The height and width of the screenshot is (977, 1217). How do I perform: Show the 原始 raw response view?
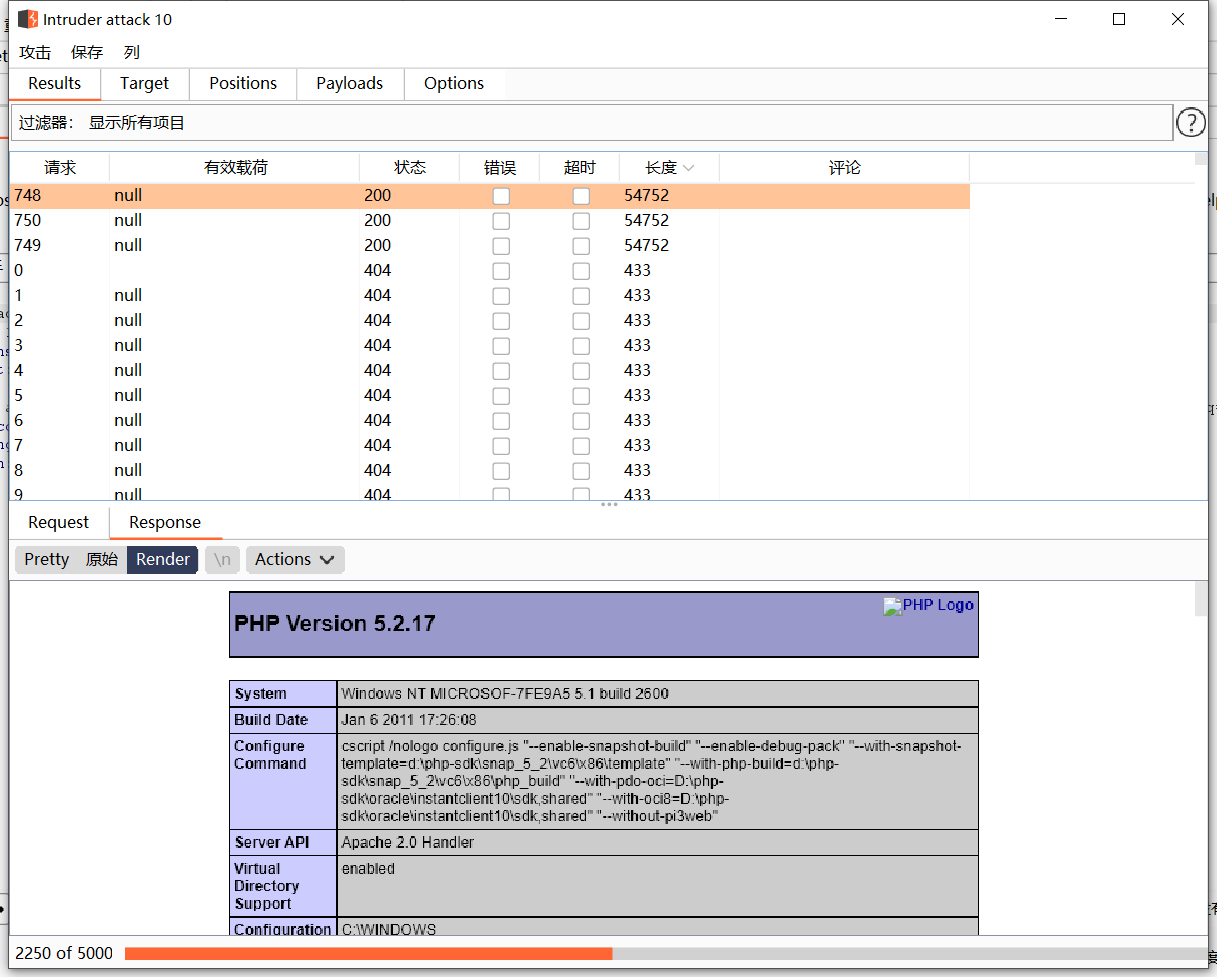102,559
